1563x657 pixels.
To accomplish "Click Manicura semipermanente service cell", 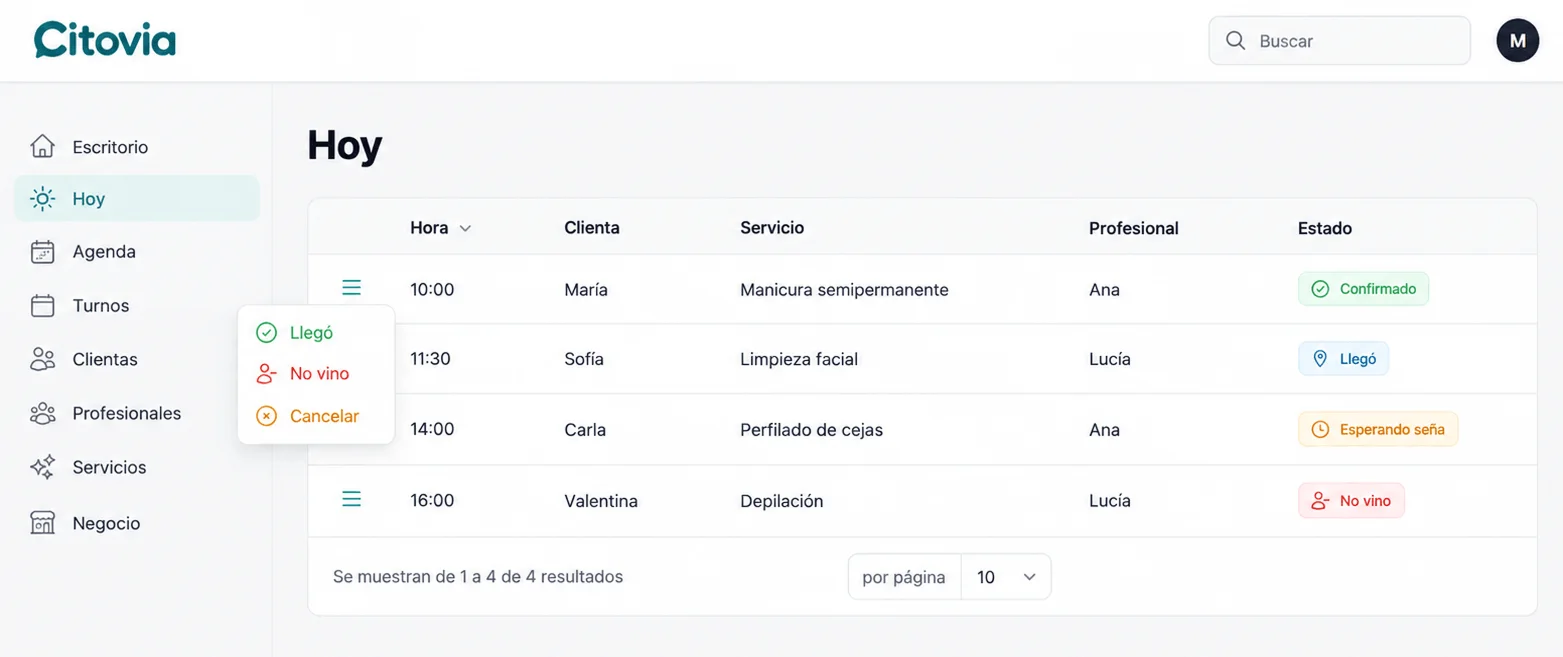I will click(844, 290).
